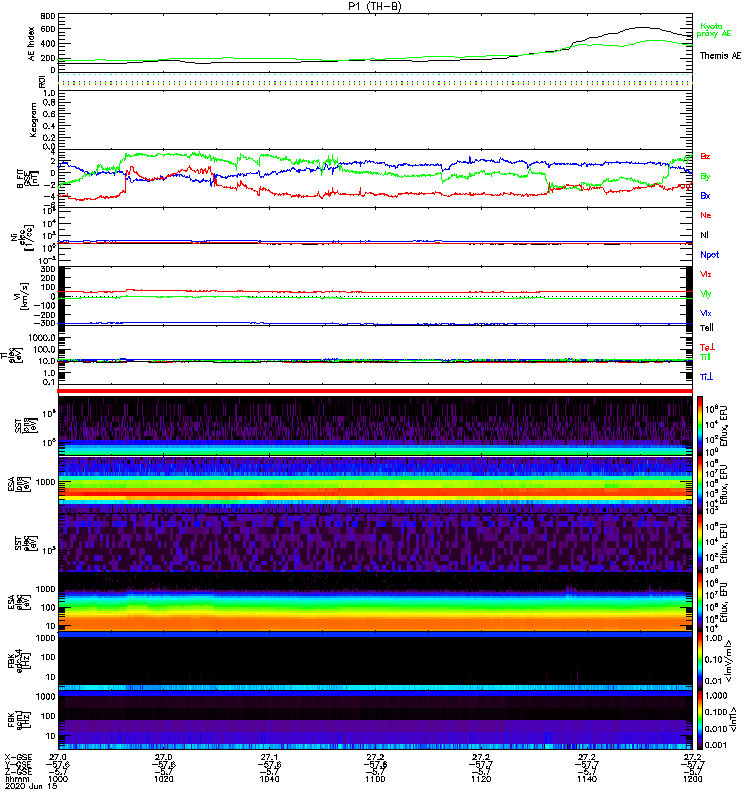This screenshot has width=750, height=800.
Task: Click the FBK edc34 [Hz] axis label
Action: [19, 661]
